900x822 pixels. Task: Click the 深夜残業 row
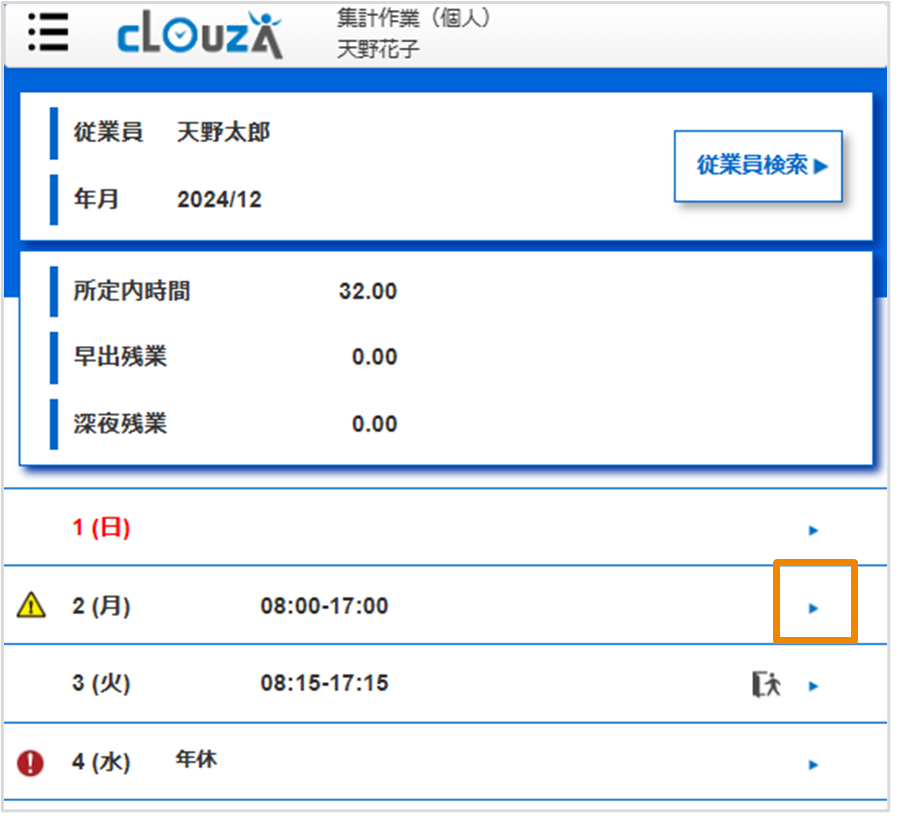coord(120,424)
